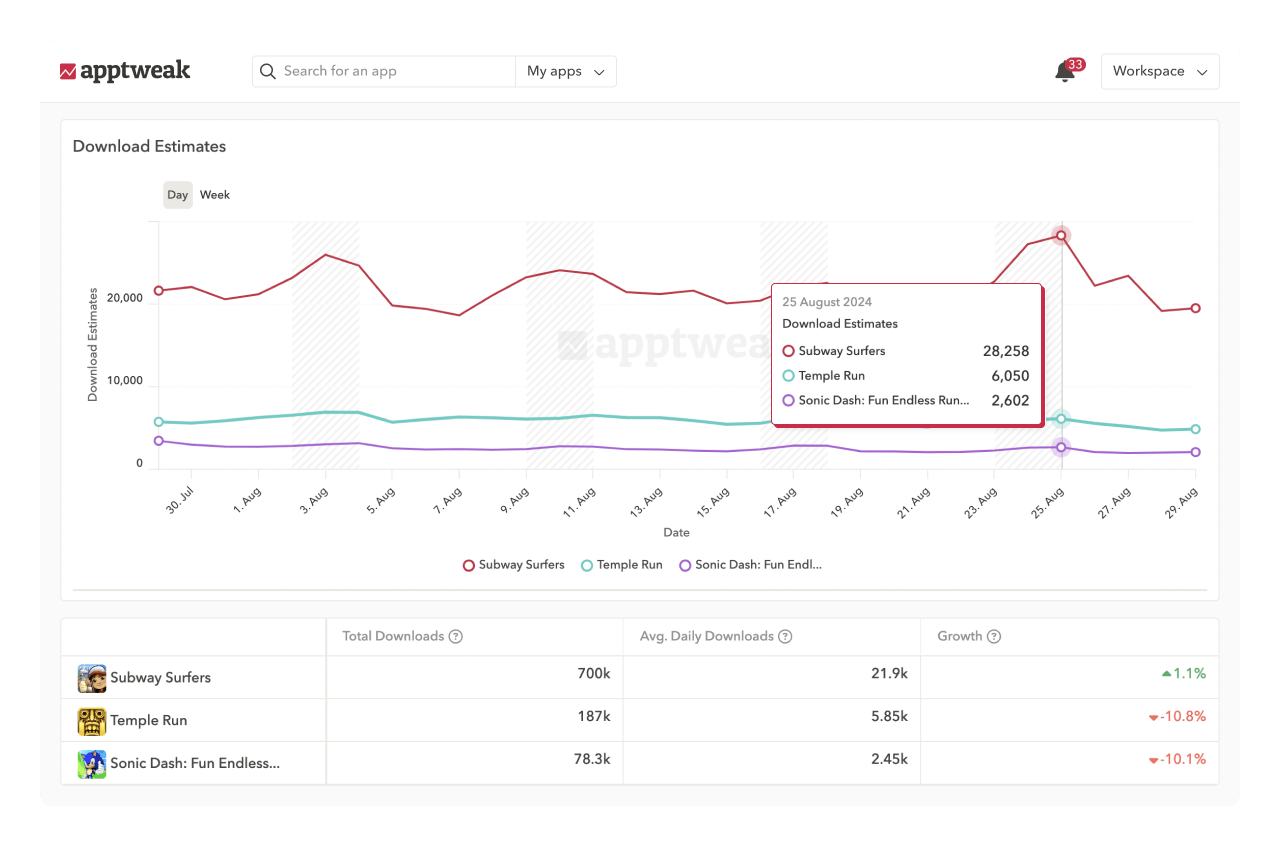1280x846 pixels.
Task: Click the apptweak logo
Action: [x=125, y=71]
